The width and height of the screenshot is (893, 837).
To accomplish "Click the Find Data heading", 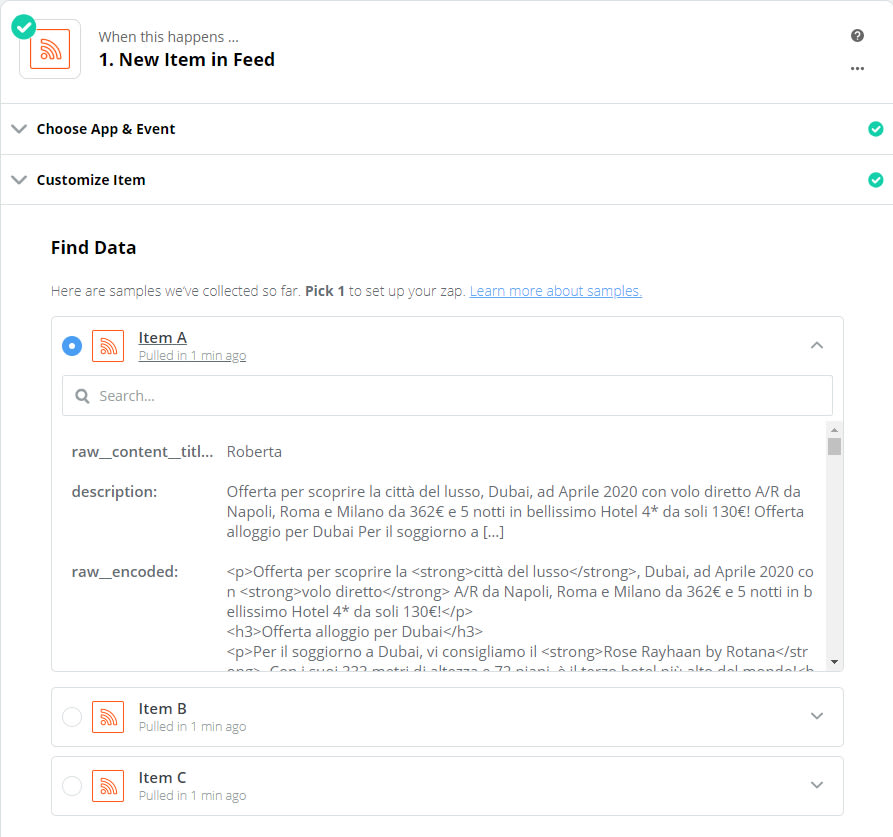I will pos(93,248).
